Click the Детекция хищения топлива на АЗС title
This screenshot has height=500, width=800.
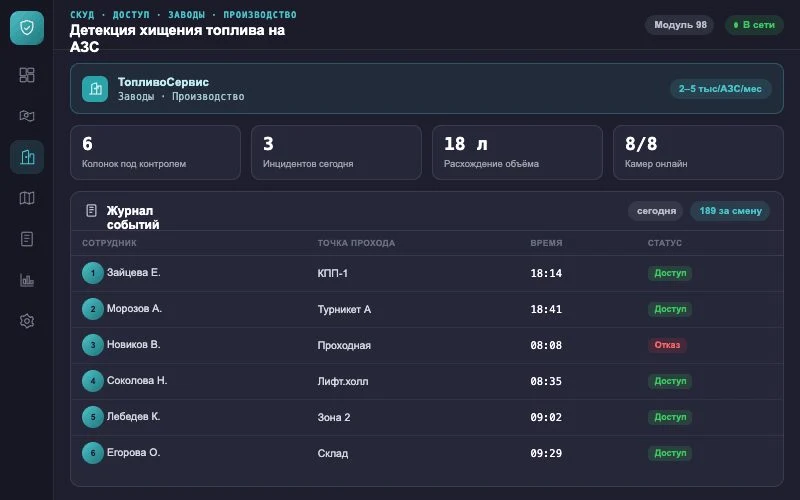[x=177, y=38]
